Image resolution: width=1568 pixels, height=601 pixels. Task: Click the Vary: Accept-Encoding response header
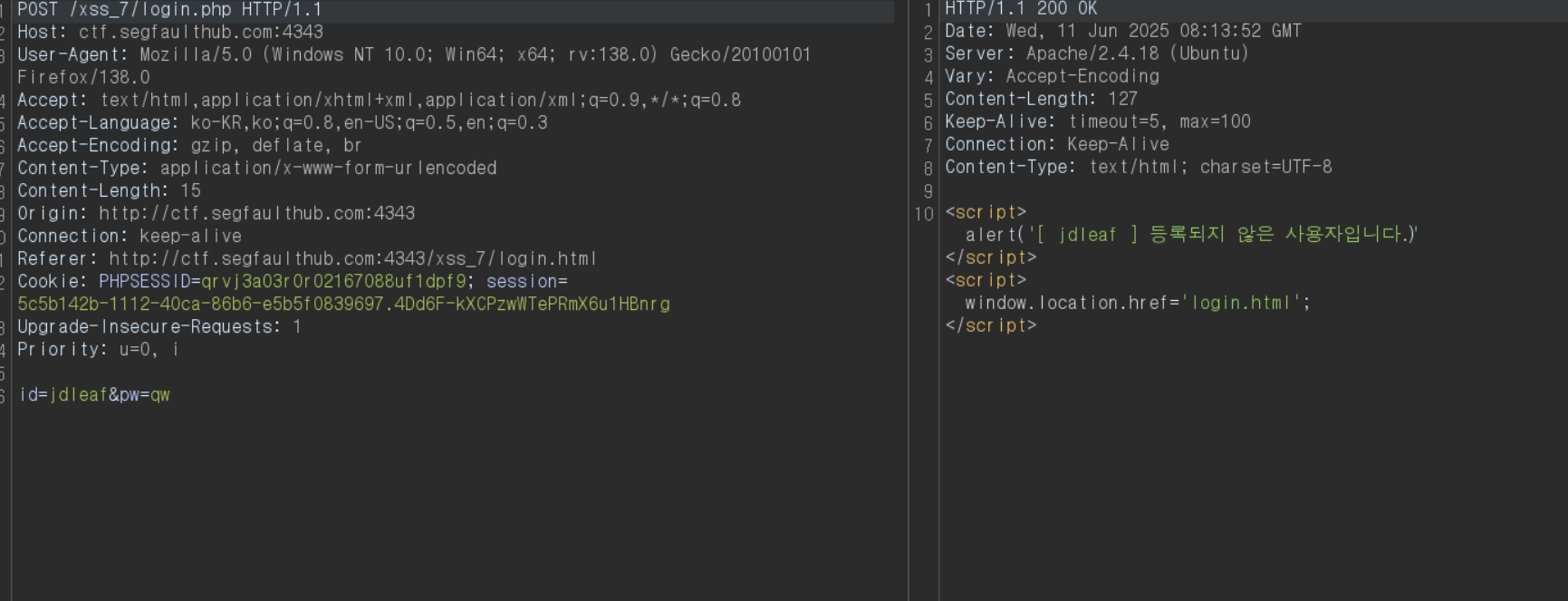click(x=1052, y=76)
